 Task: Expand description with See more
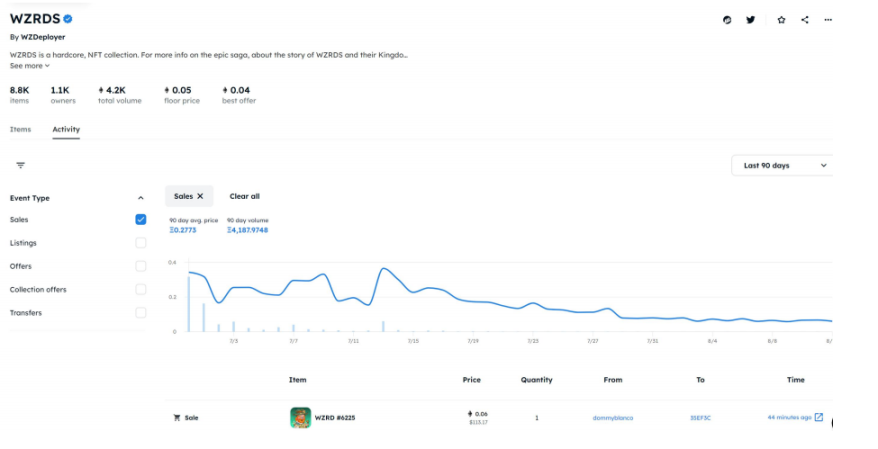coord(29,66)
